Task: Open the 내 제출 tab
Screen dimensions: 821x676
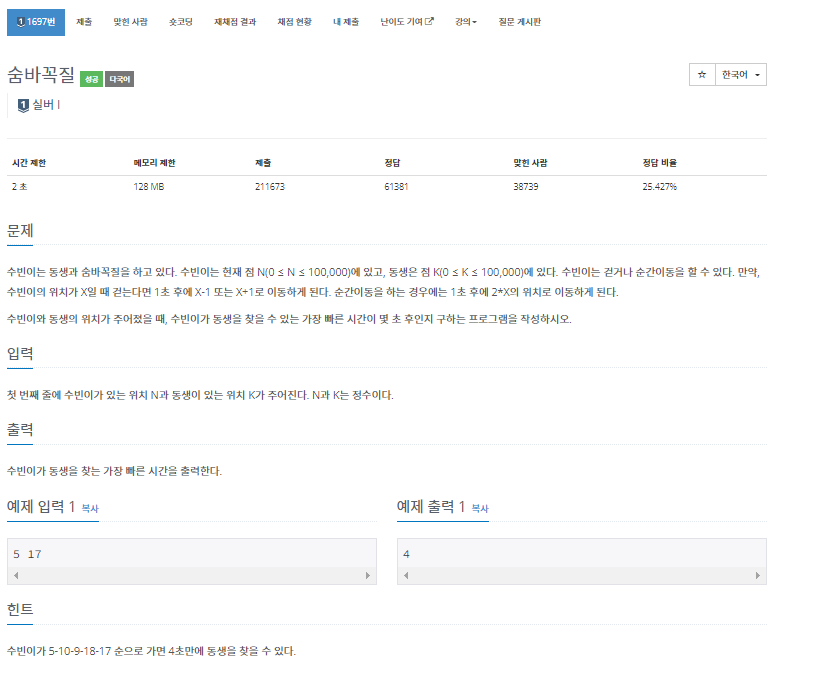Action: tap(346, 22)
